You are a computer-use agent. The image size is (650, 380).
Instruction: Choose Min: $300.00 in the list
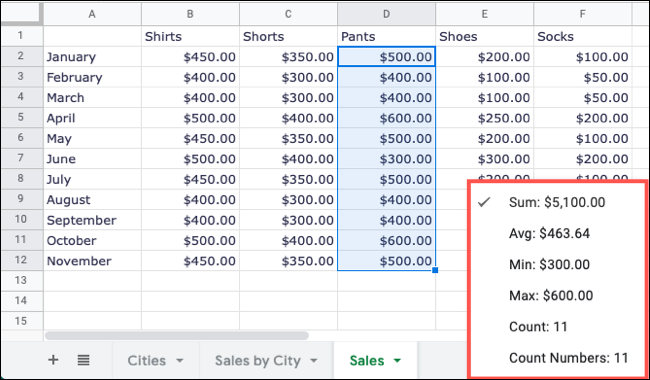click(x=549, y=264)
